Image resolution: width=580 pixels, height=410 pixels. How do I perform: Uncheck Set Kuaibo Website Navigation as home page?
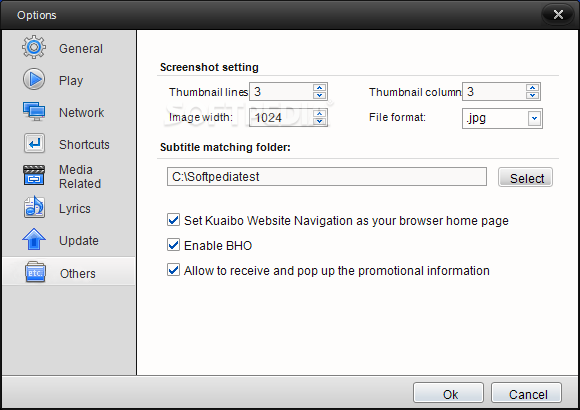pyautogui.click(x=173, y=220)
